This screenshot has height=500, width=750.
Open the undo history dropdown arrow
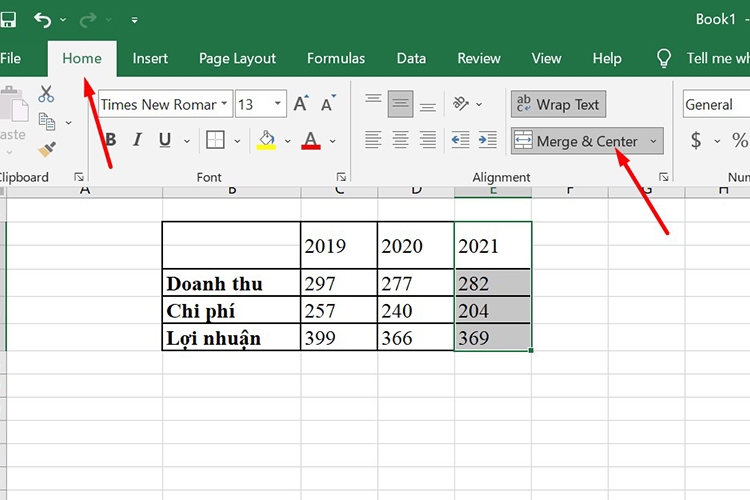[63, 20]
